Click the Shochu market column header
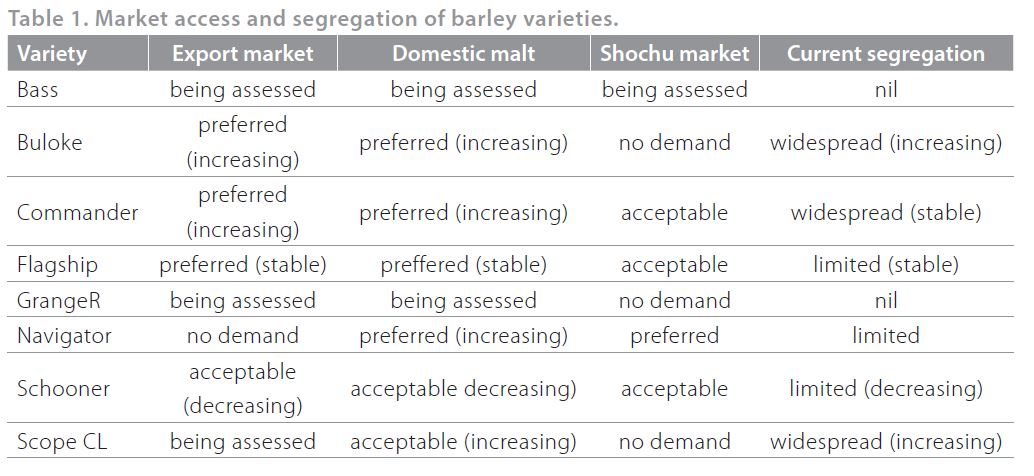This screenshot has width=1034, height=476. pyautogui.click(x=674, y=54)
